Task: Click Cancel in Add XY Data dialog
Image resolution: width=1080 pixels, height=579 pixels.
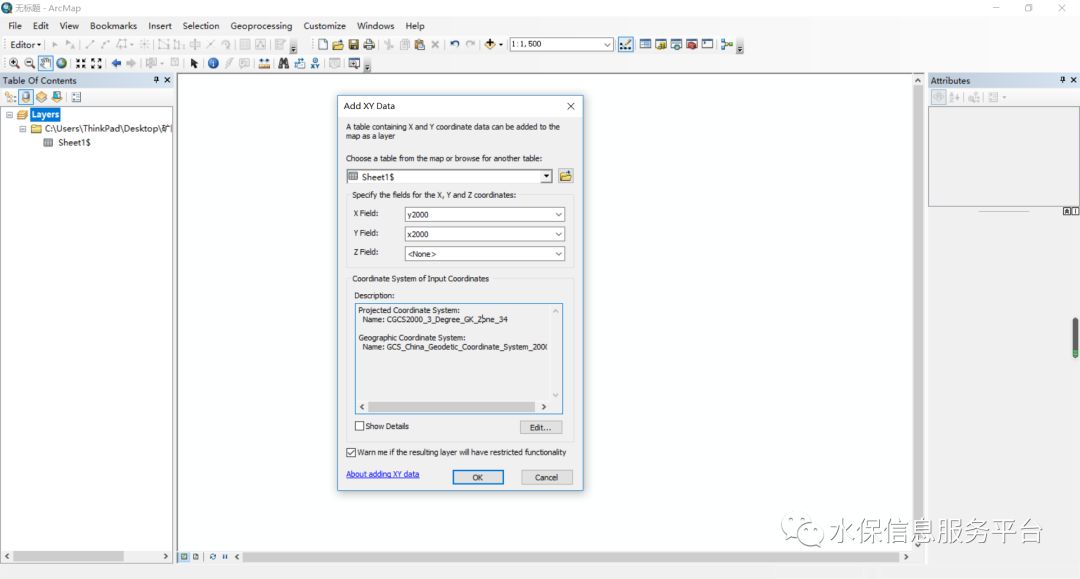Action: point(546,477)
